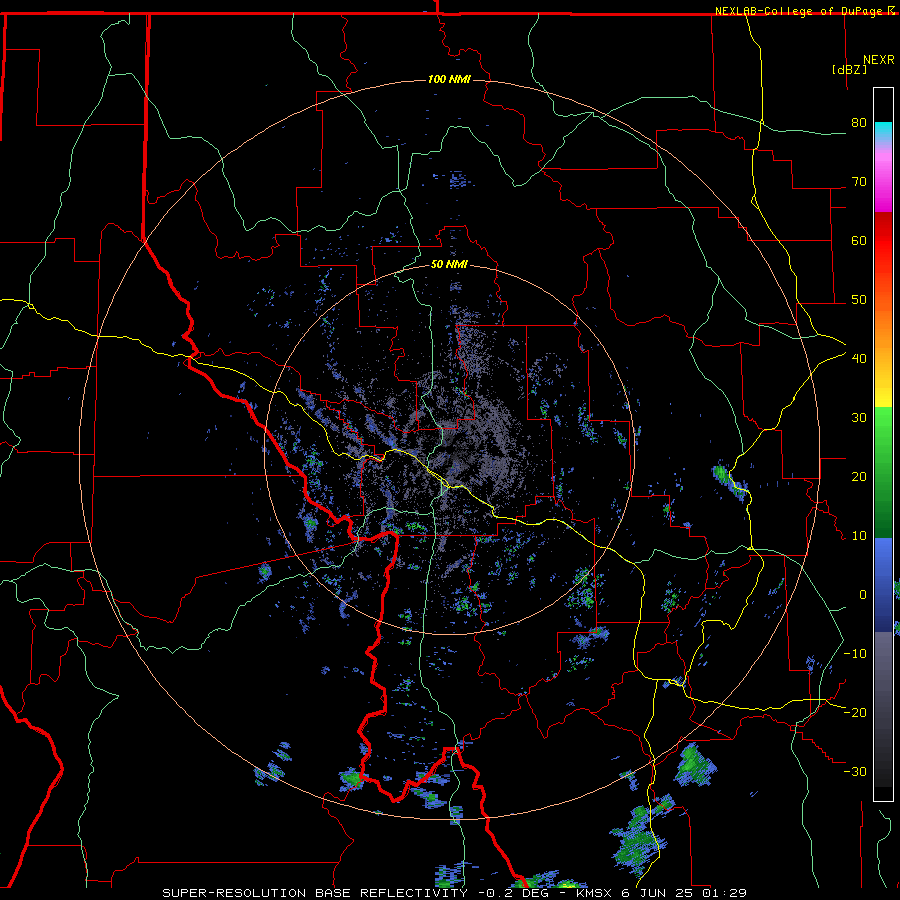Click the KMSX radar site identifier
900x900 pixels.
click(596, 893)
